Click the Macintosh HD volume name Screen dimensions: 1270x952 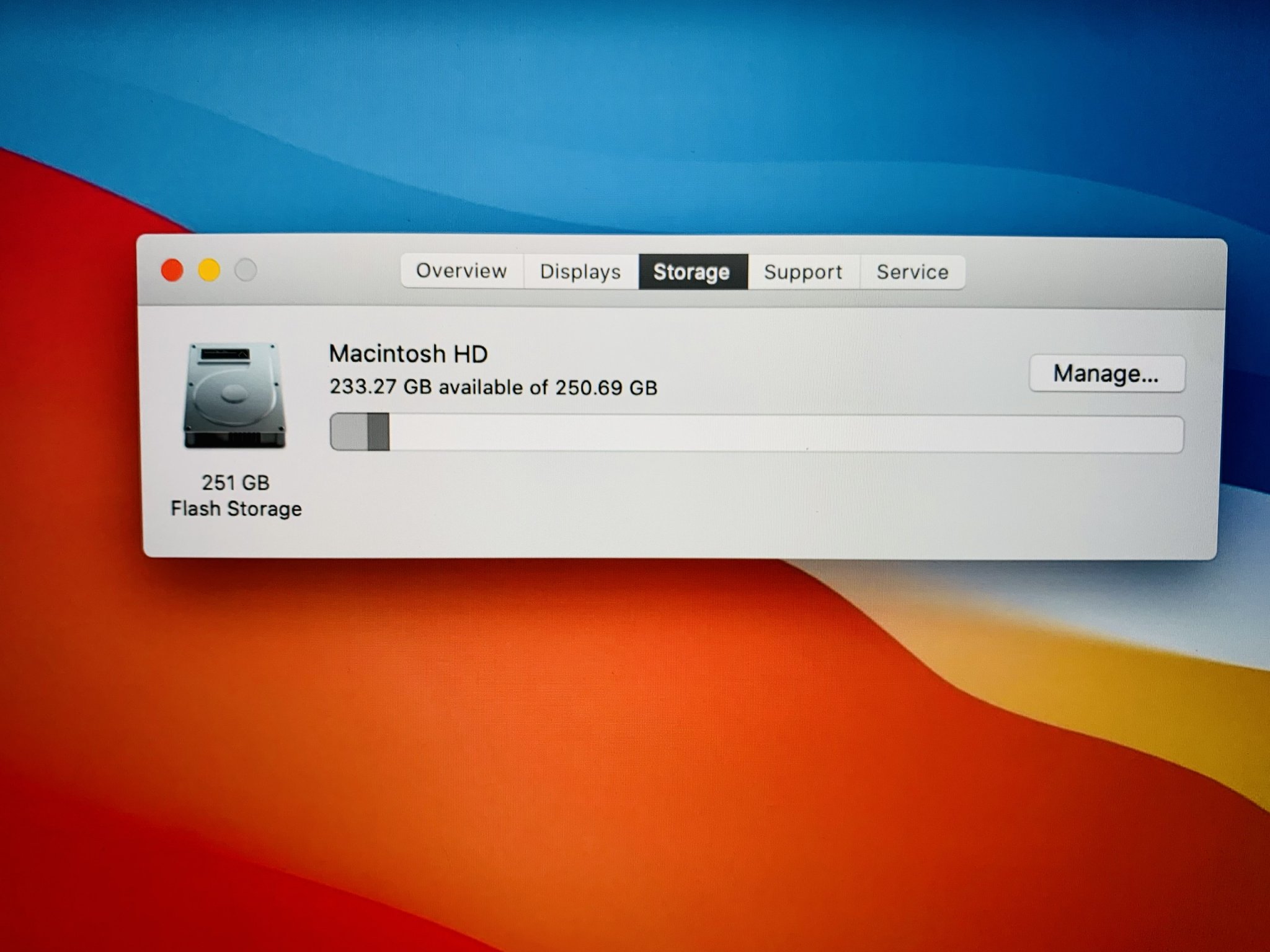[408, 354]
